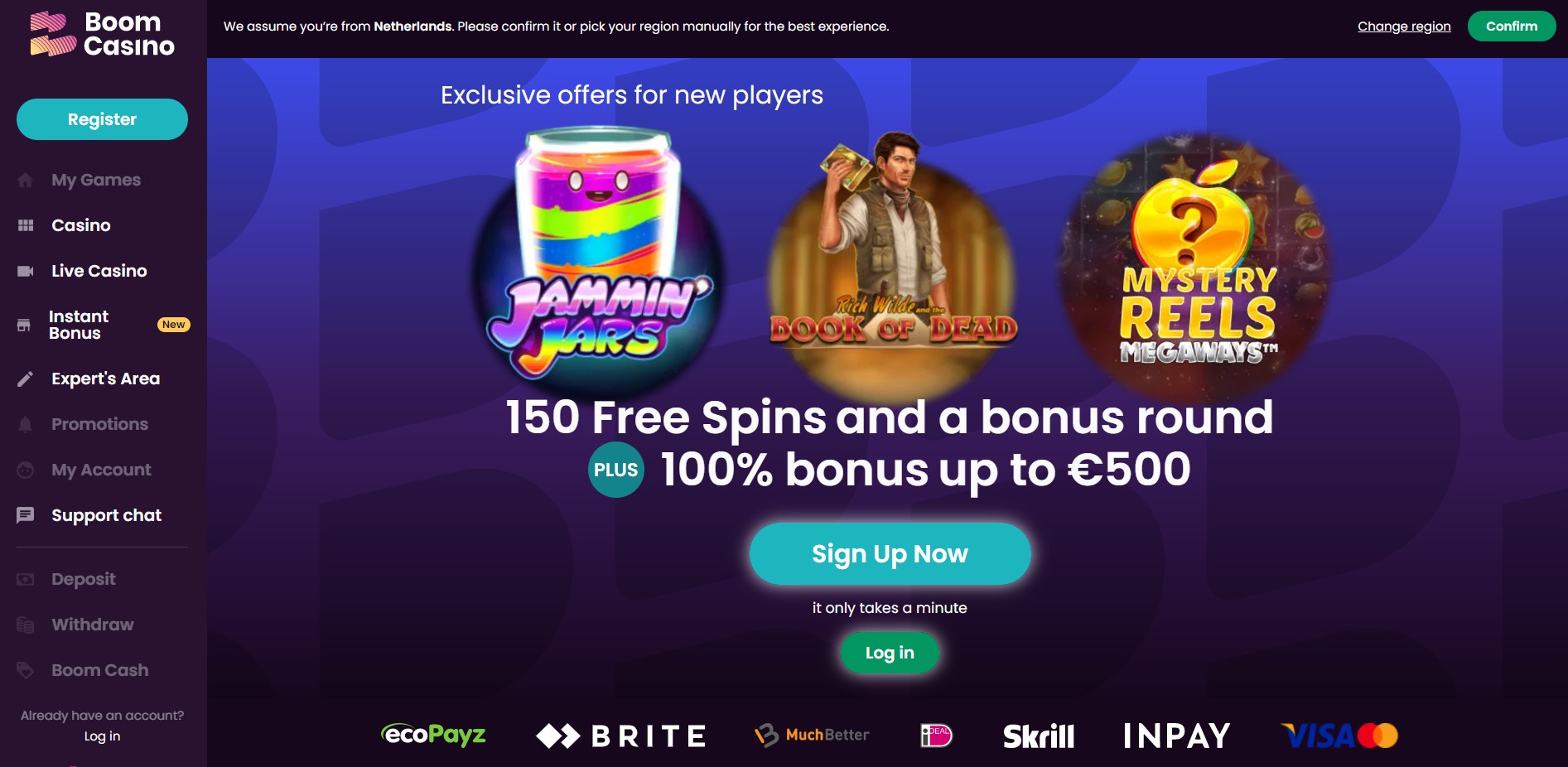This screenshot has height=767, width=1568.
Task: Click the Boom Cash tag icon
Action: point(26,670)
